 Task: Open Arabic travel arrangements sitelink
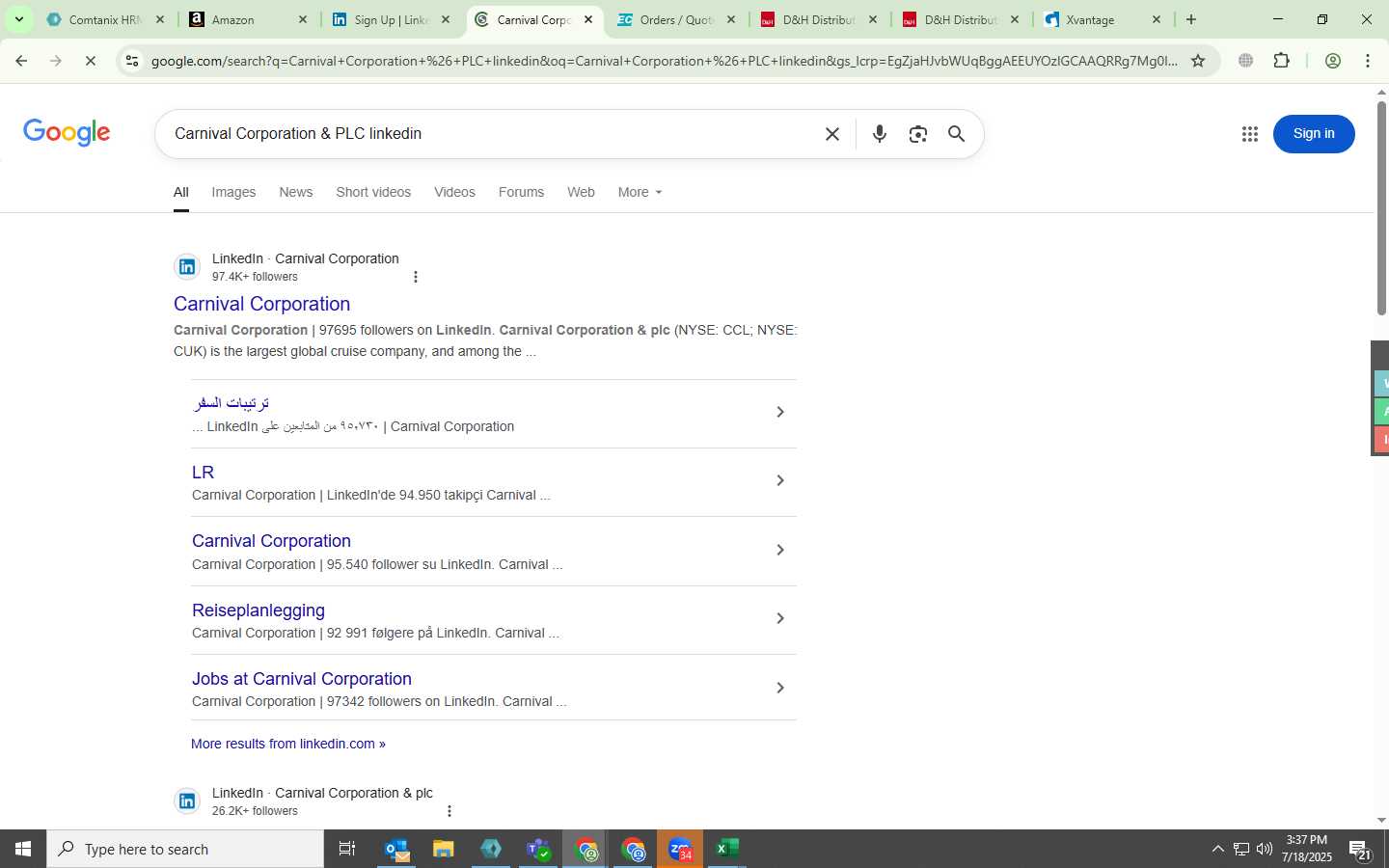tap(231, 403)
